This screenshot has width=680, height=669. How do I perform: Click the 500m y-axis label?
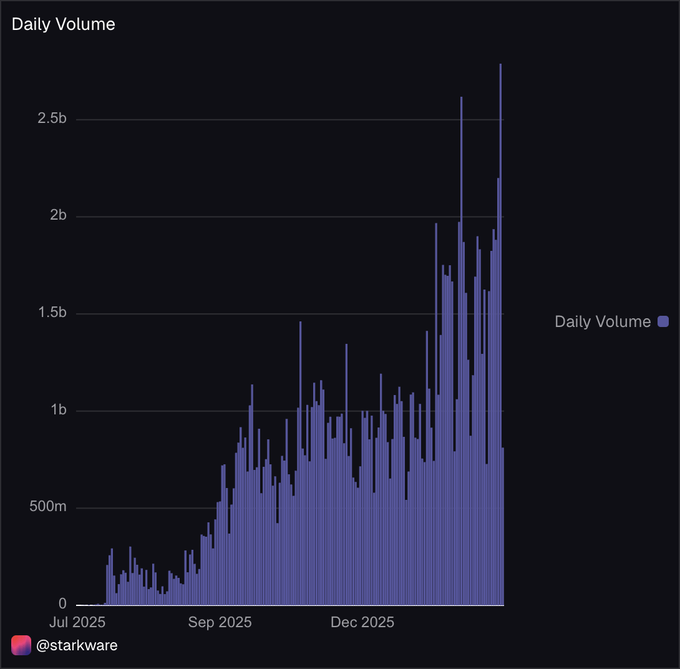[48, 506]
